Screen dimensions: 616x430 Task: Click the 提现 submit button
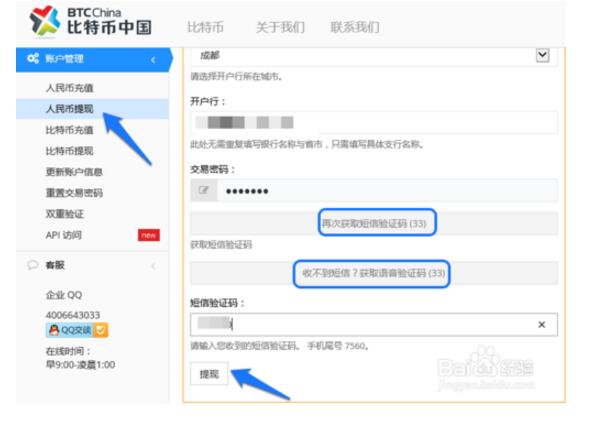click(209, 374)
